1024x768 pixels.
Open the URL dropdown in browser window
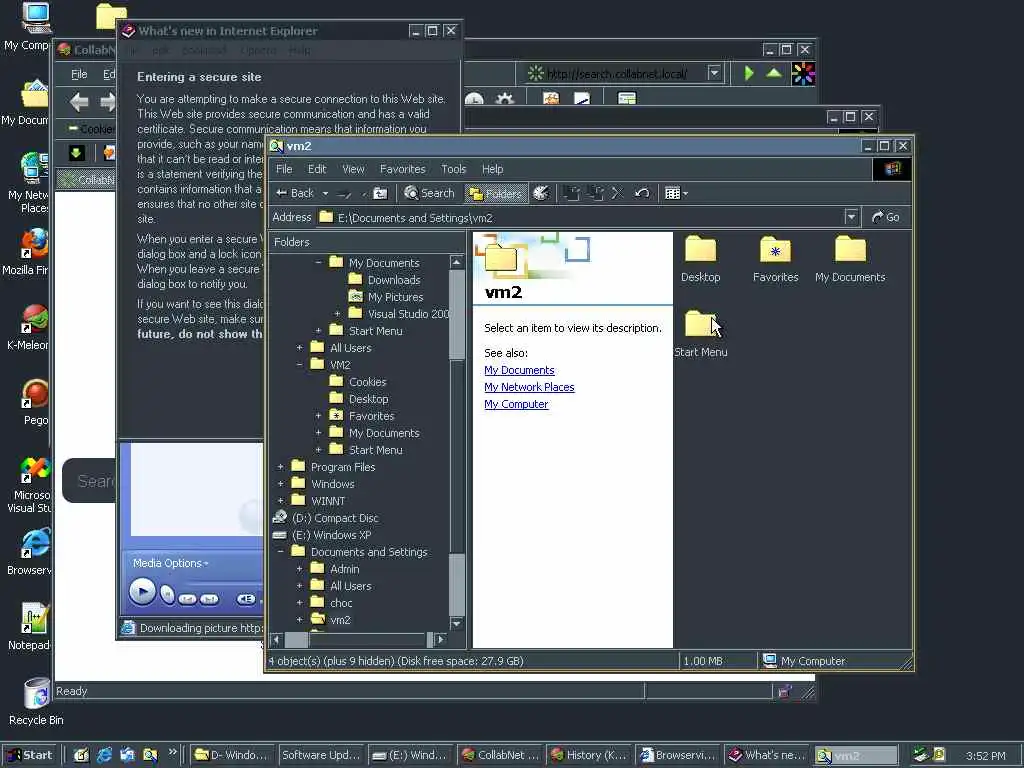coord(714,73)
